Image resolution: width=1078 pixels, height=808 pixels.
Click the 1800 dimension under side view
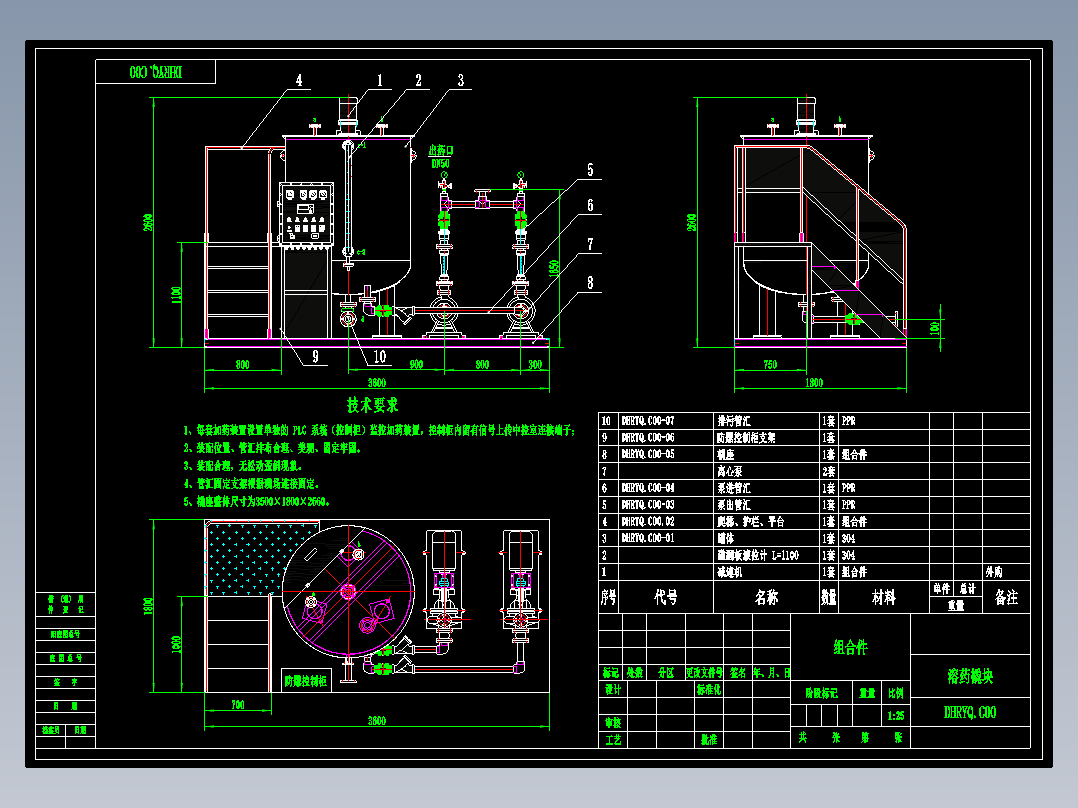click(x=814, y=382)
